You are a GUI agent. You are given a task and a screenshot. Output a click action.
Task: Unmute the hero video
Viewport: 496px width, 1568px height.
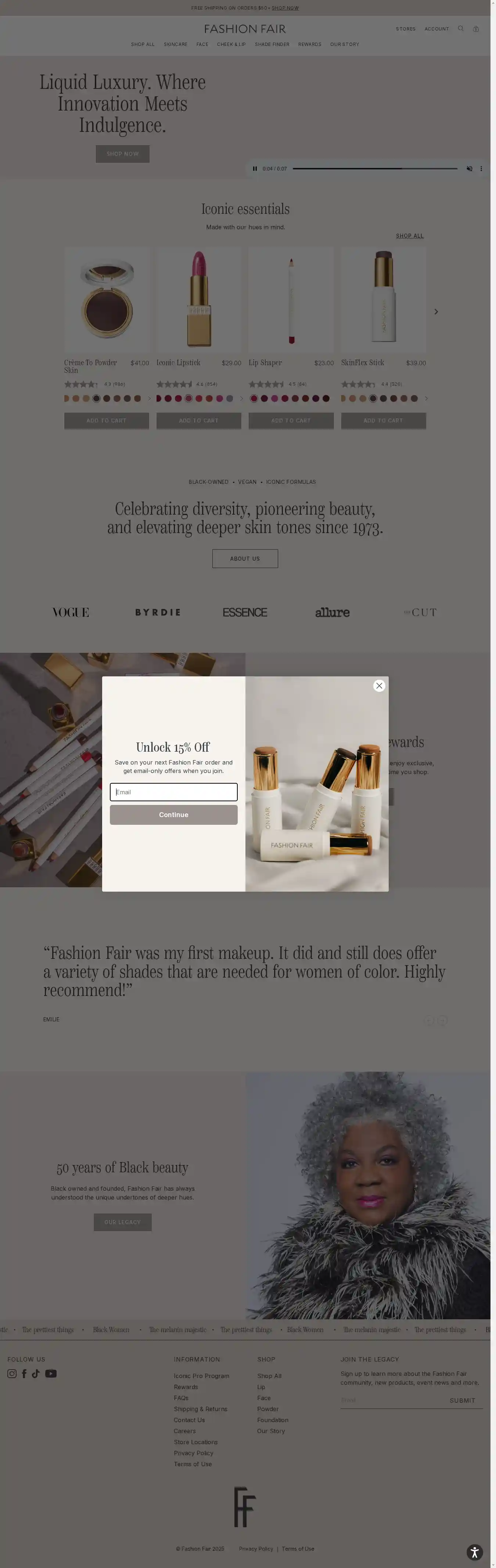468,169
